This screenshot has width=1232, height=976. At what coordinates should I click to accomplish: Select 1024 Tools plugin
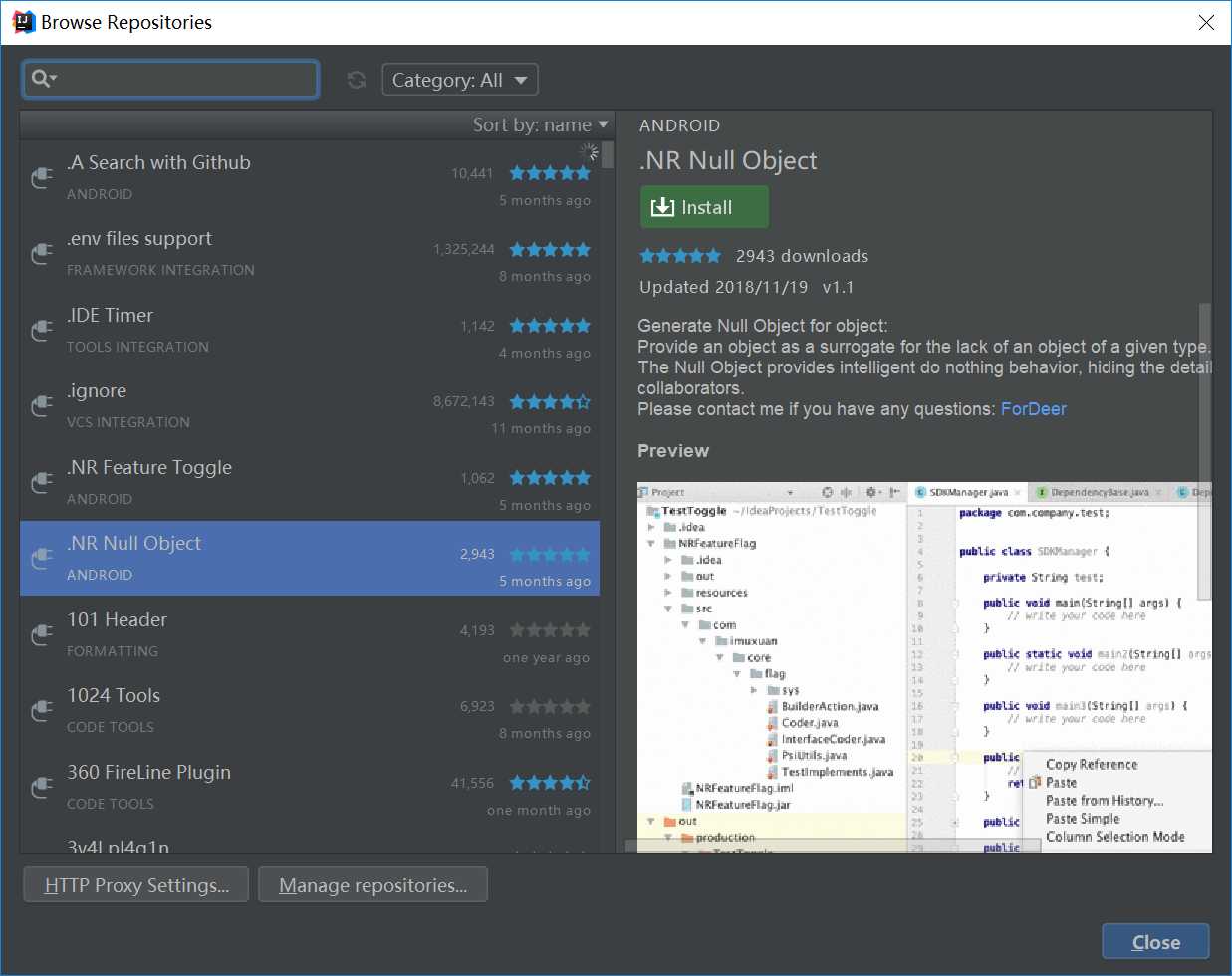pos(310,711)
